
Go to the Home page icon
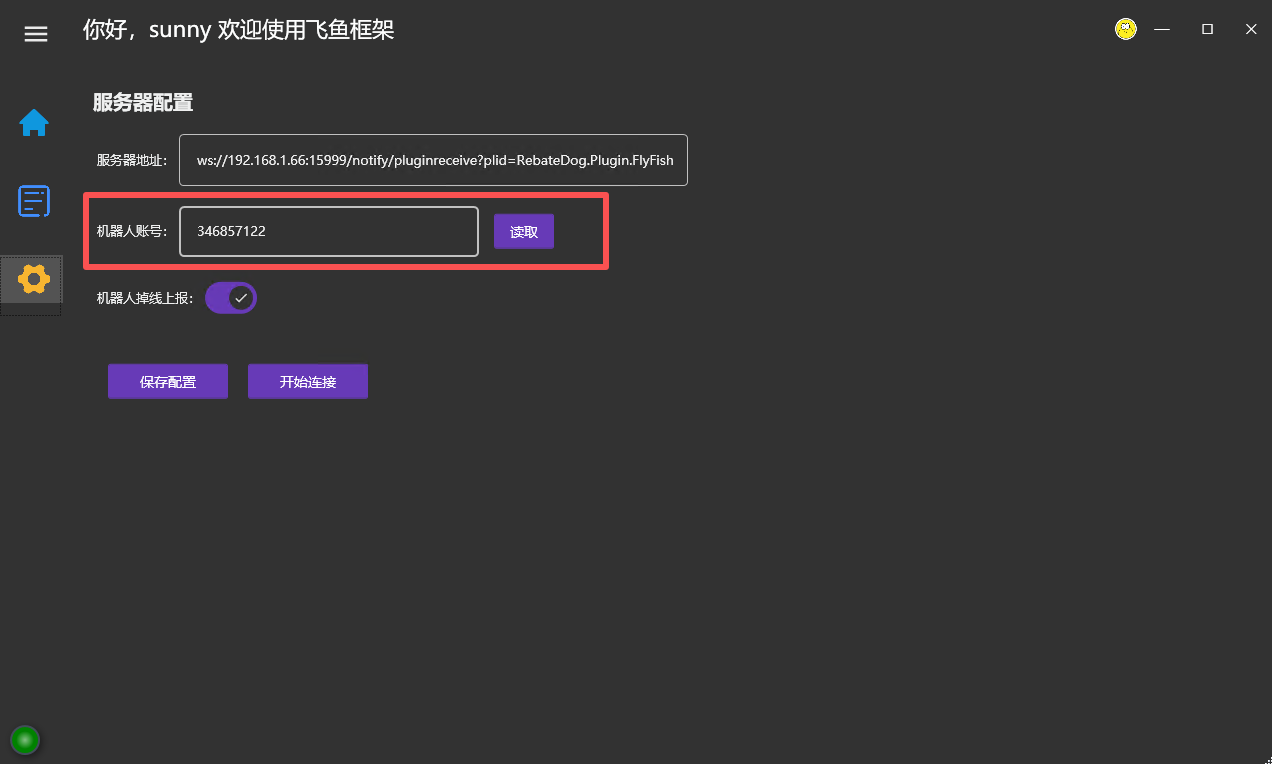(34, 123)
